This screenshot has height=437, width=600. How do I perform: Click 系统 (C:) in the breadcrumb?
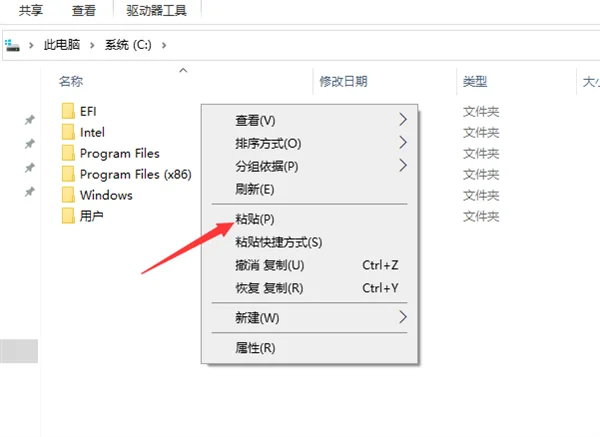[x=128, y=45]
